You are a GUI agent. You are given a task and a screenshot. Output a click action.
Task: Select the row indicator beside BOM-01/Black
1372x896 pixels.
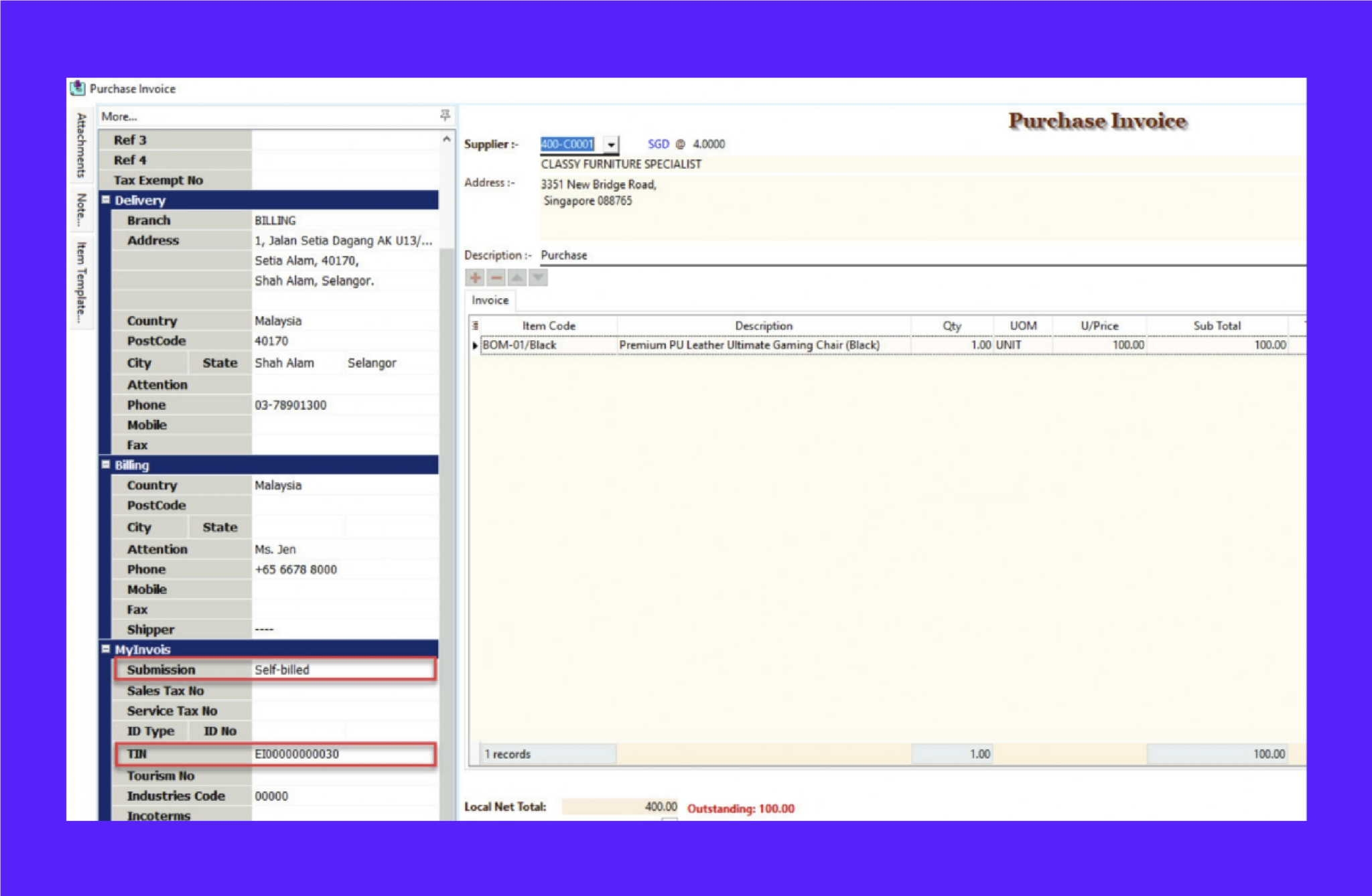476,345
